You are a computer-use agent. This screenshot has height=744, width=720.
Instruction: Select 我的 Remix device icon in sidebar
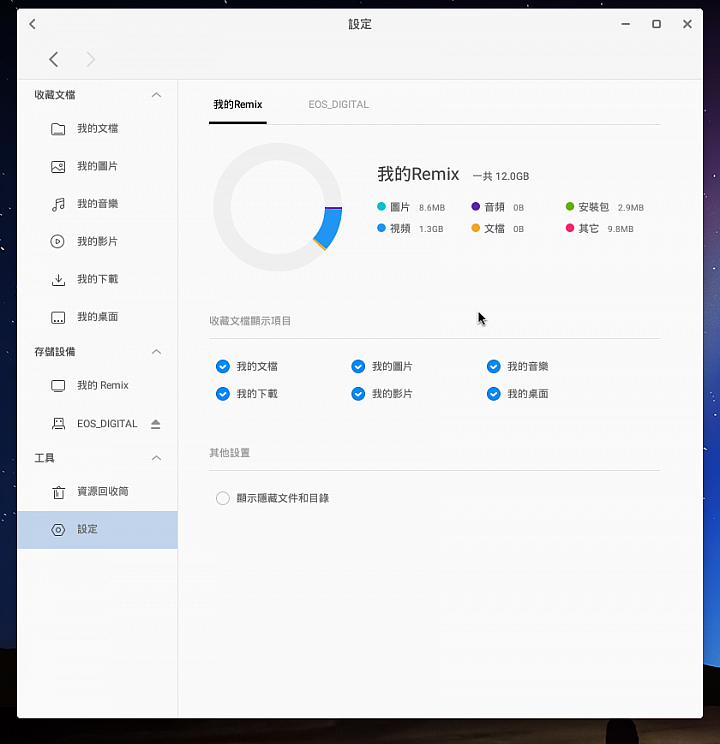pos(58,385)
